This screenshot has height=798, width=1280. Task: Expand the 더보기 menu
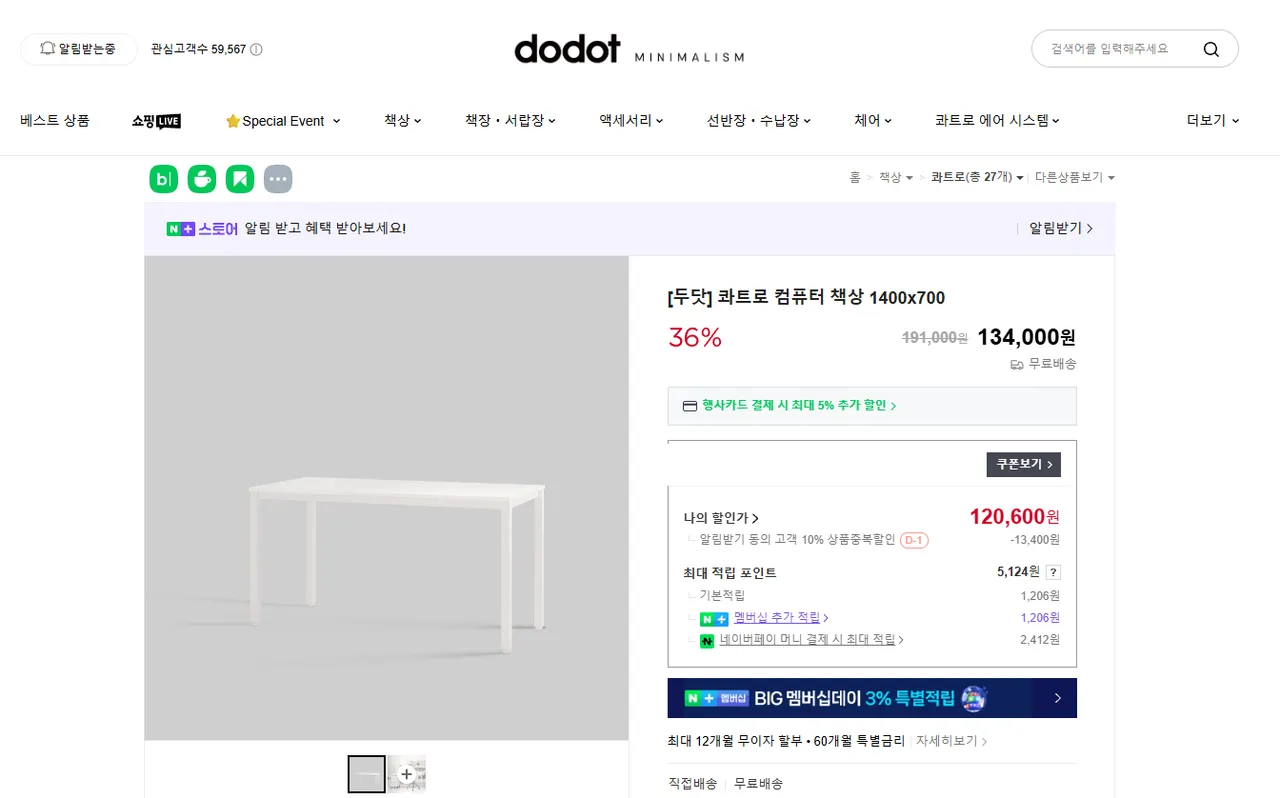pos(1212,120)
